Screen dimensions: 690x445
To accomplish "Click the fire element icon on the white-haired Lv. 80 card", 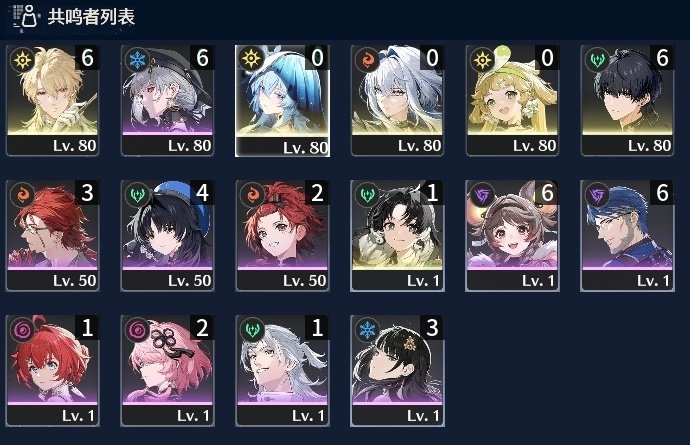I will tap(367, 59).
